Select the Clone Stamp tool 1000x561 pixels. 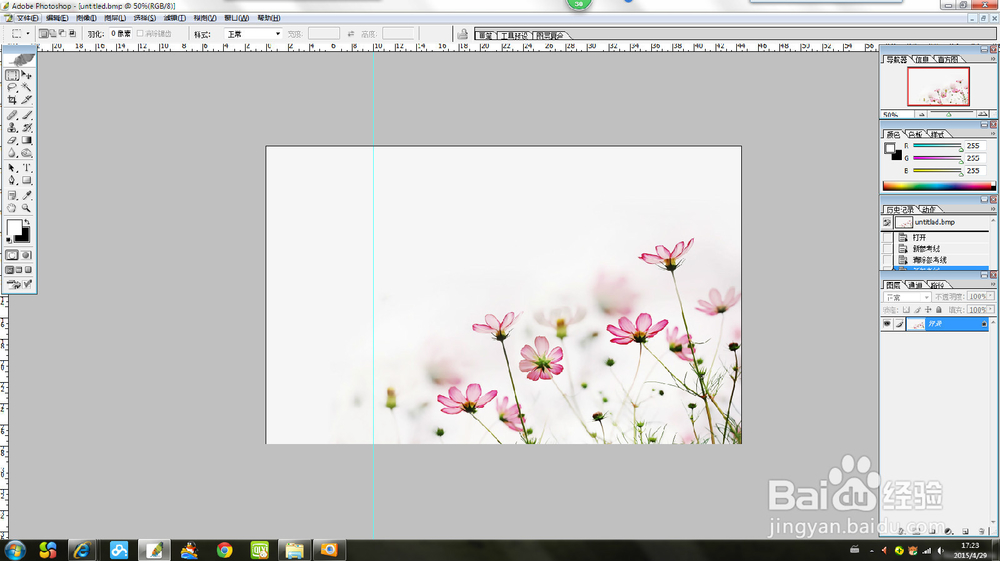tap(12, 128)
